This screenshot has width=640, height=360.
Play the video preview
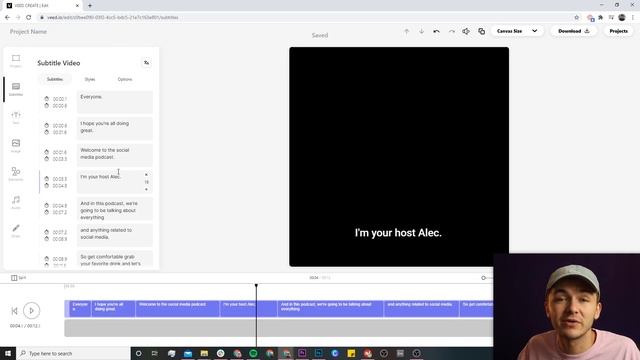pyautogui.click(x=31, y=311)
